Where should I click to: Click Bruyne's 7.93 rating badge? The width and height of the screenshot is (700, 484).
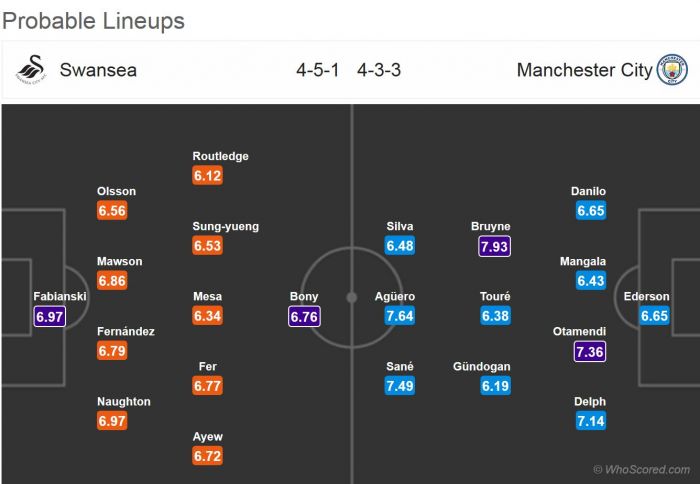pos(494,246)
